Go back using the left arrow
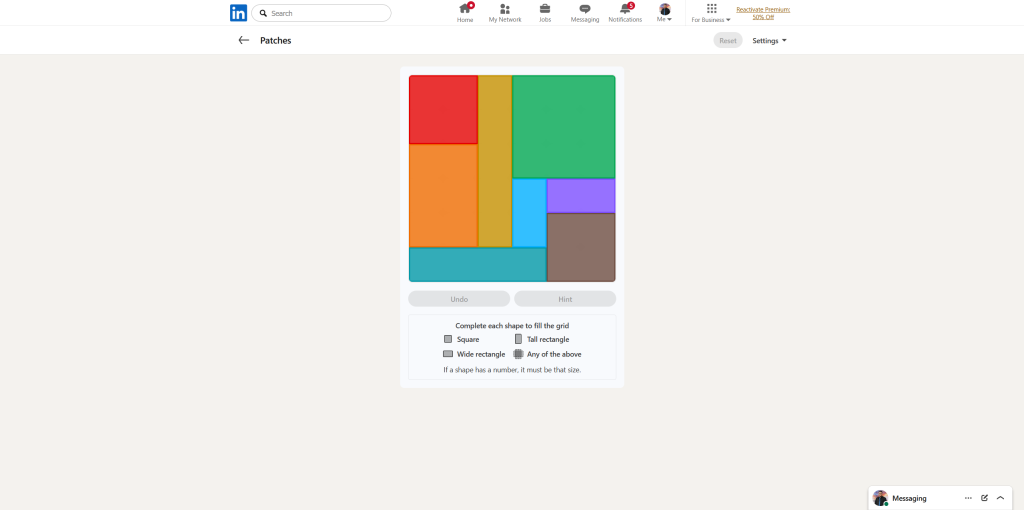Viewport: 1024px width, 510px height. 244,40
